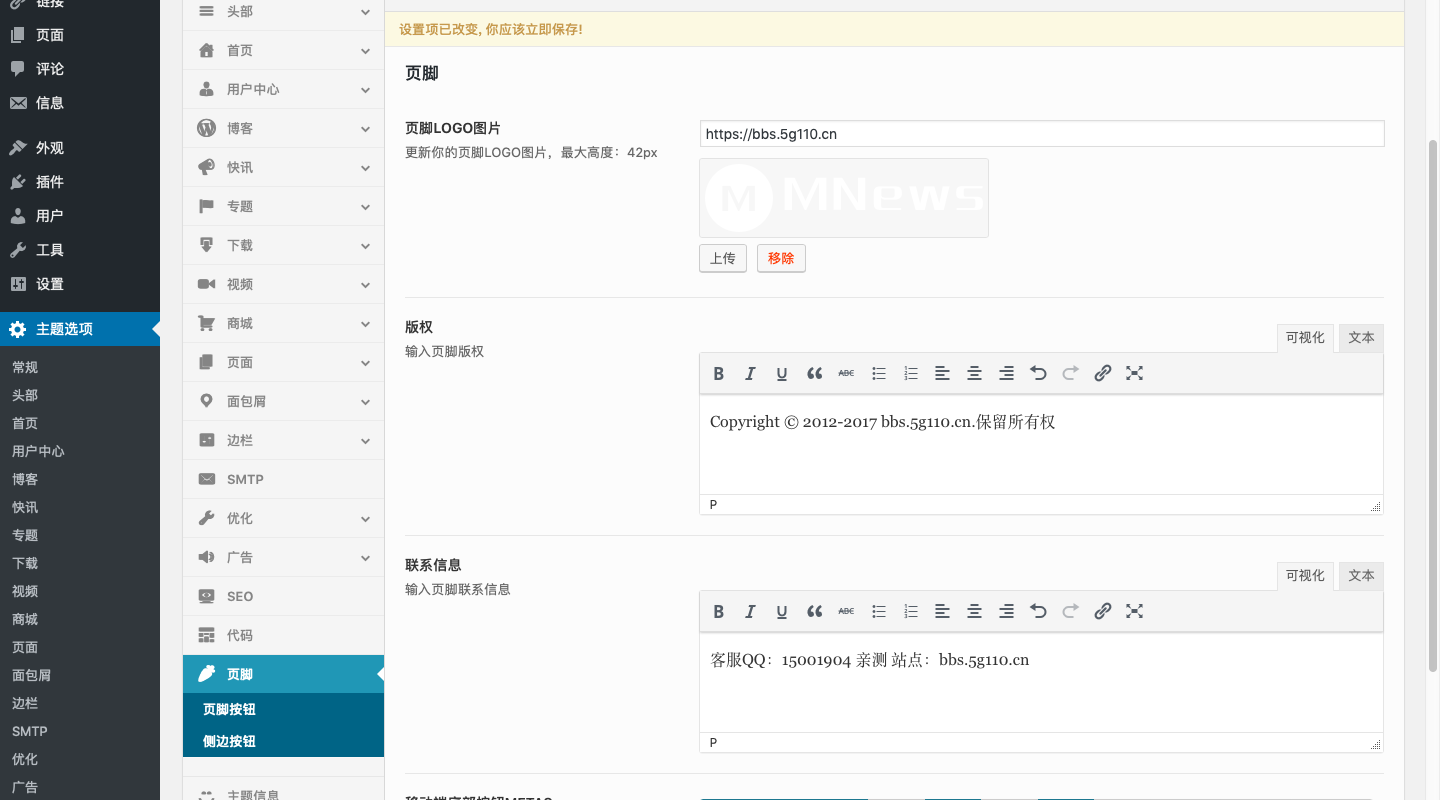Click Italic icon in 联系信息 editor toolbar
The width and height of the screenshot is (1440, 800).
[x=750, y=611]
